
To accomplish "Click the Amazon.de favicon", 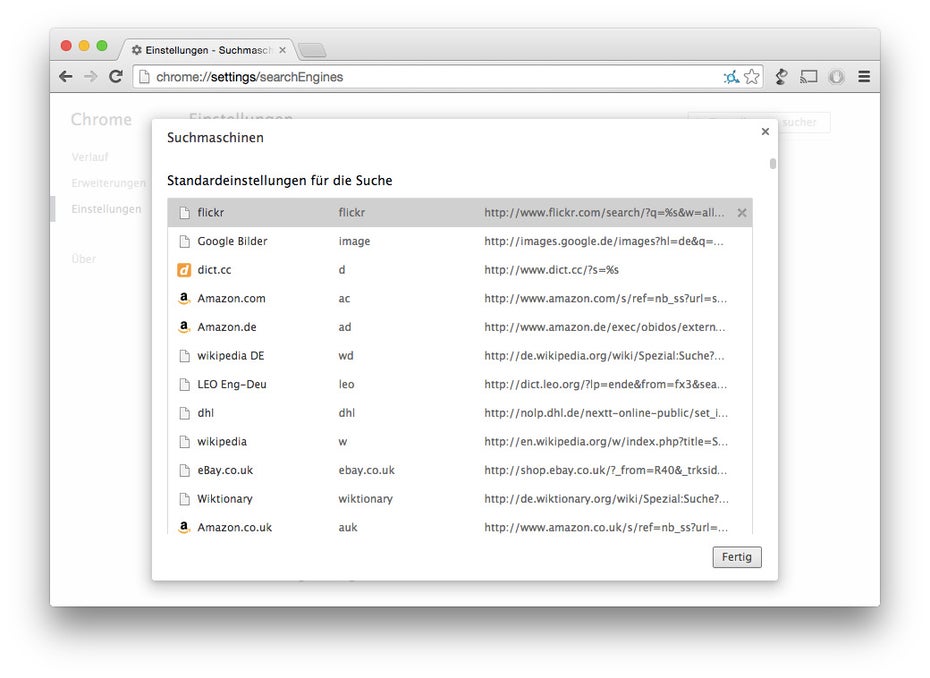I will pos(184,327).
